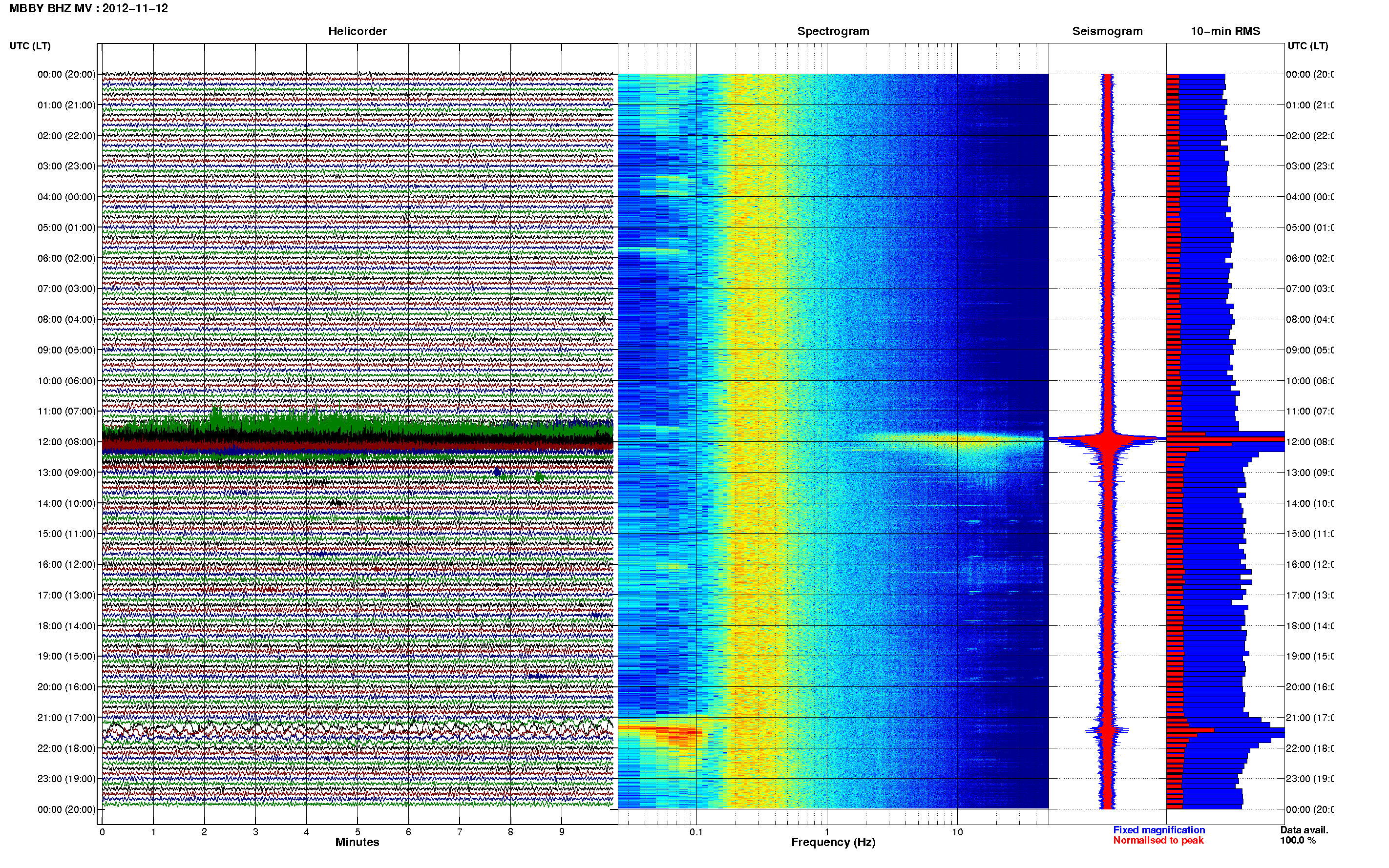Viewport: 1389px width, 868px height.
Task: Click the left time label '14:00 (10:00)'
Action: [66, 503]
